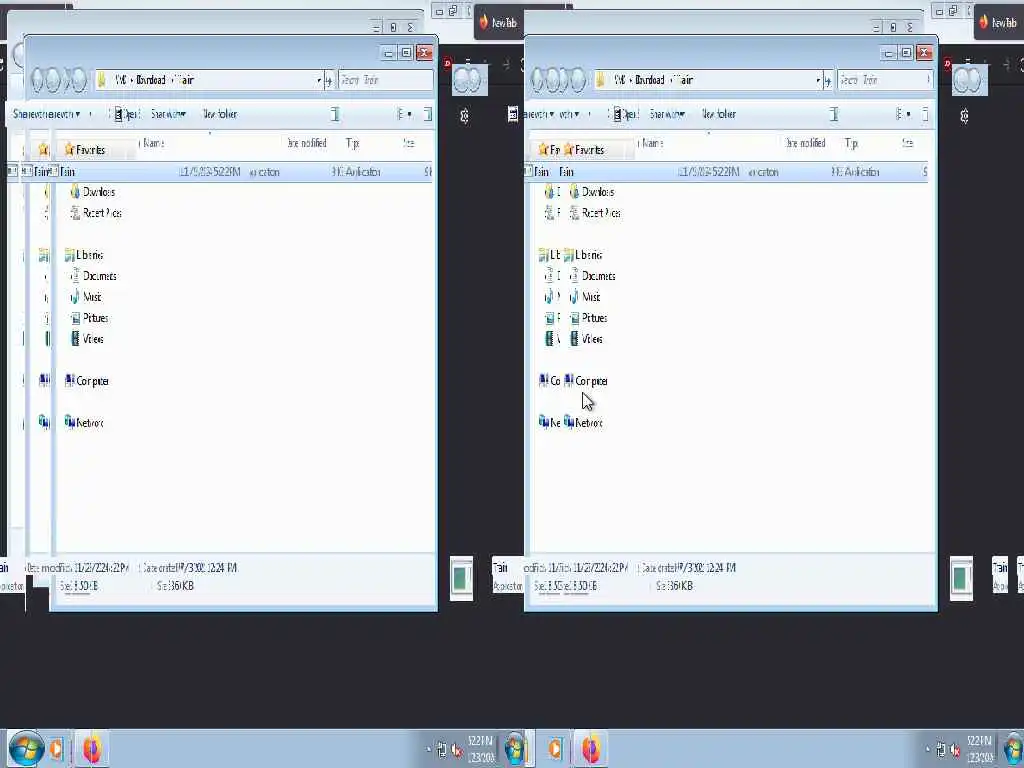Screen dimensions: 1024x768
Task: Refresh the left Explorer window address bar
Action: (329, 80)
